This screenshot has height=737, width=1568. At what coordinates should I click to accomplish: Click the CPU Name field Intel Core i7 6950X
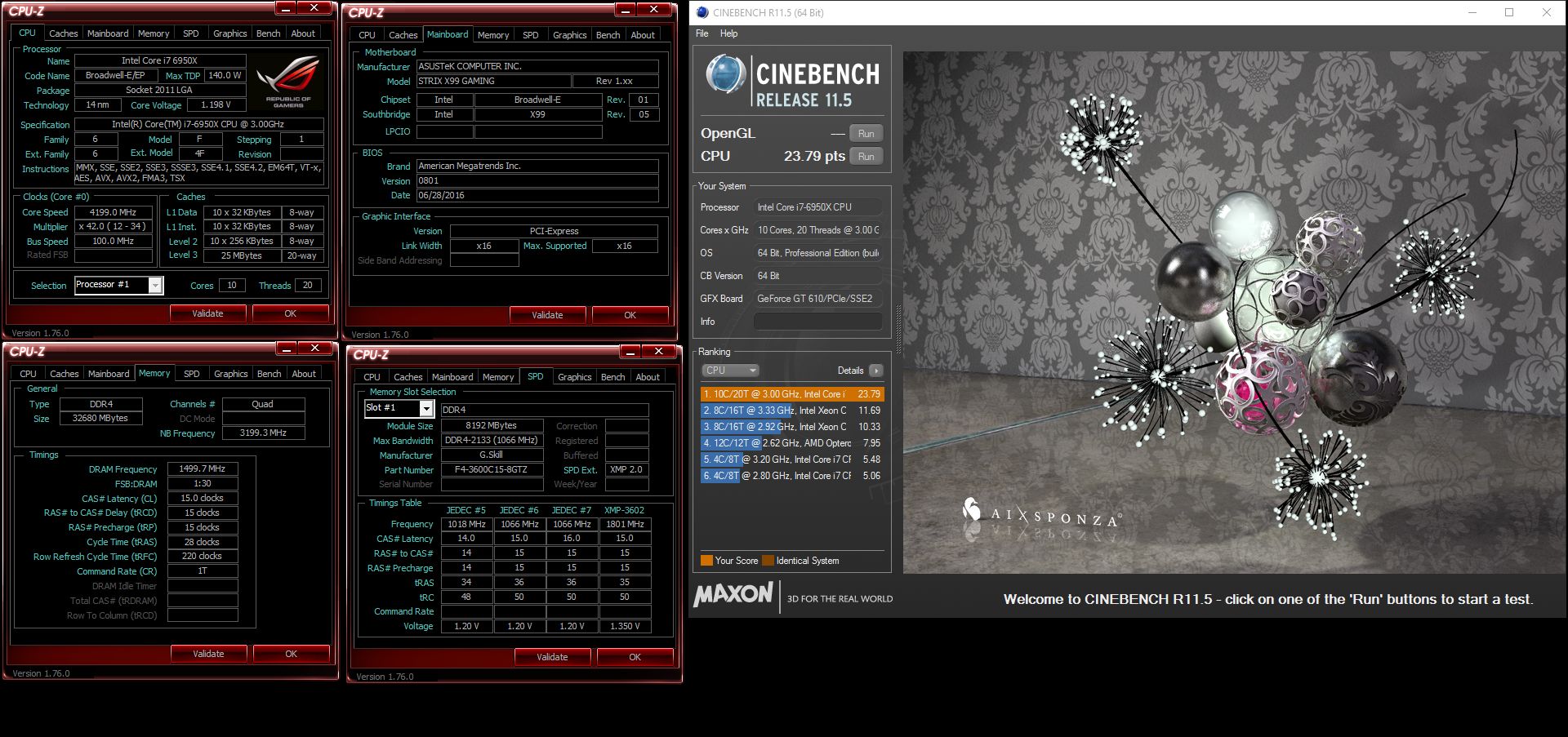coord(160,60)
